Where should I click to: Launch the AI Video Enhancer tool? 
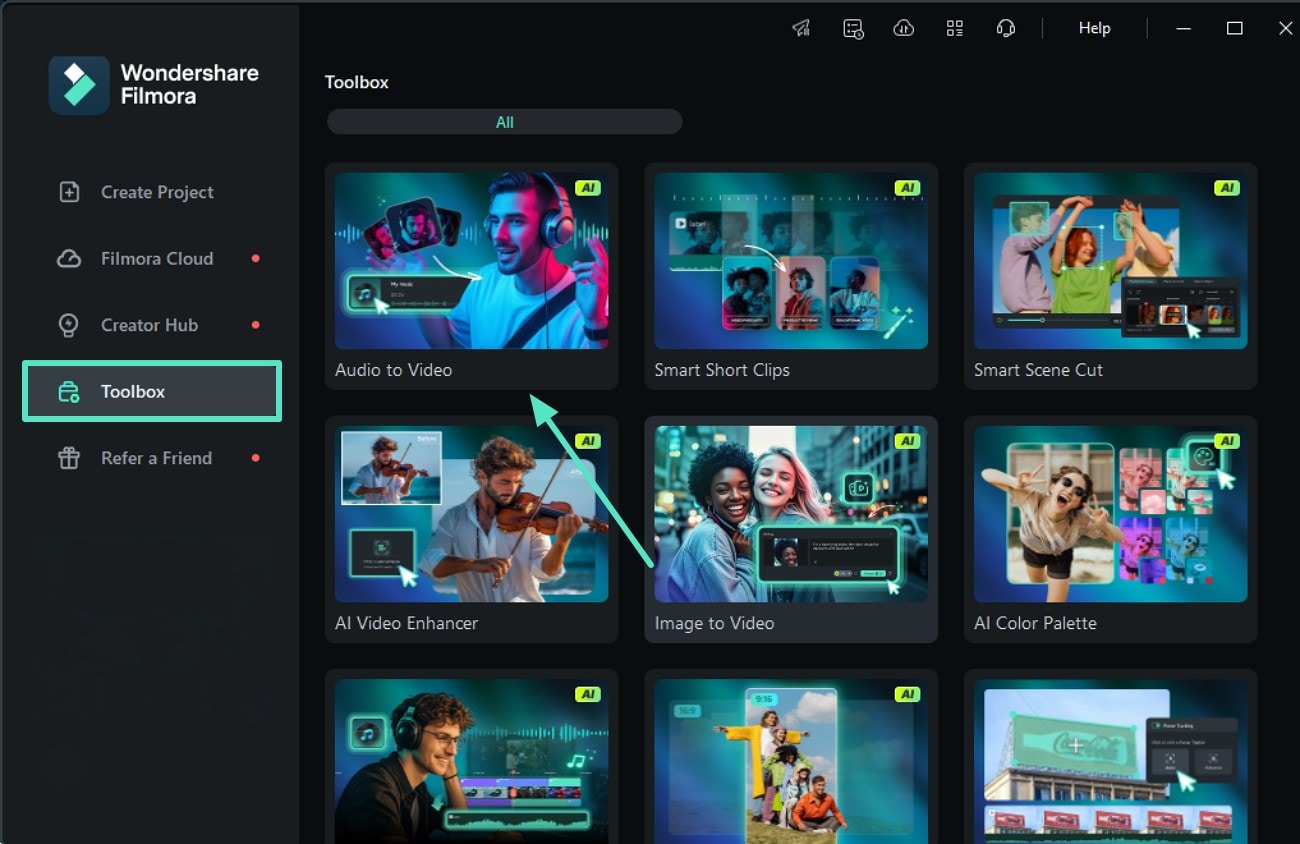tap(471, 529)
